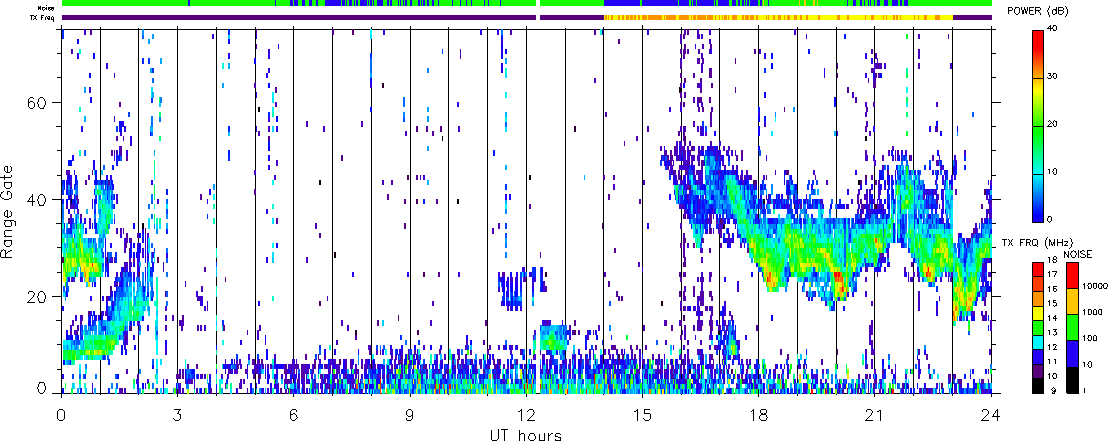Select the purple 10-11 MHz TX FRQ swatch

[1040, 370]
